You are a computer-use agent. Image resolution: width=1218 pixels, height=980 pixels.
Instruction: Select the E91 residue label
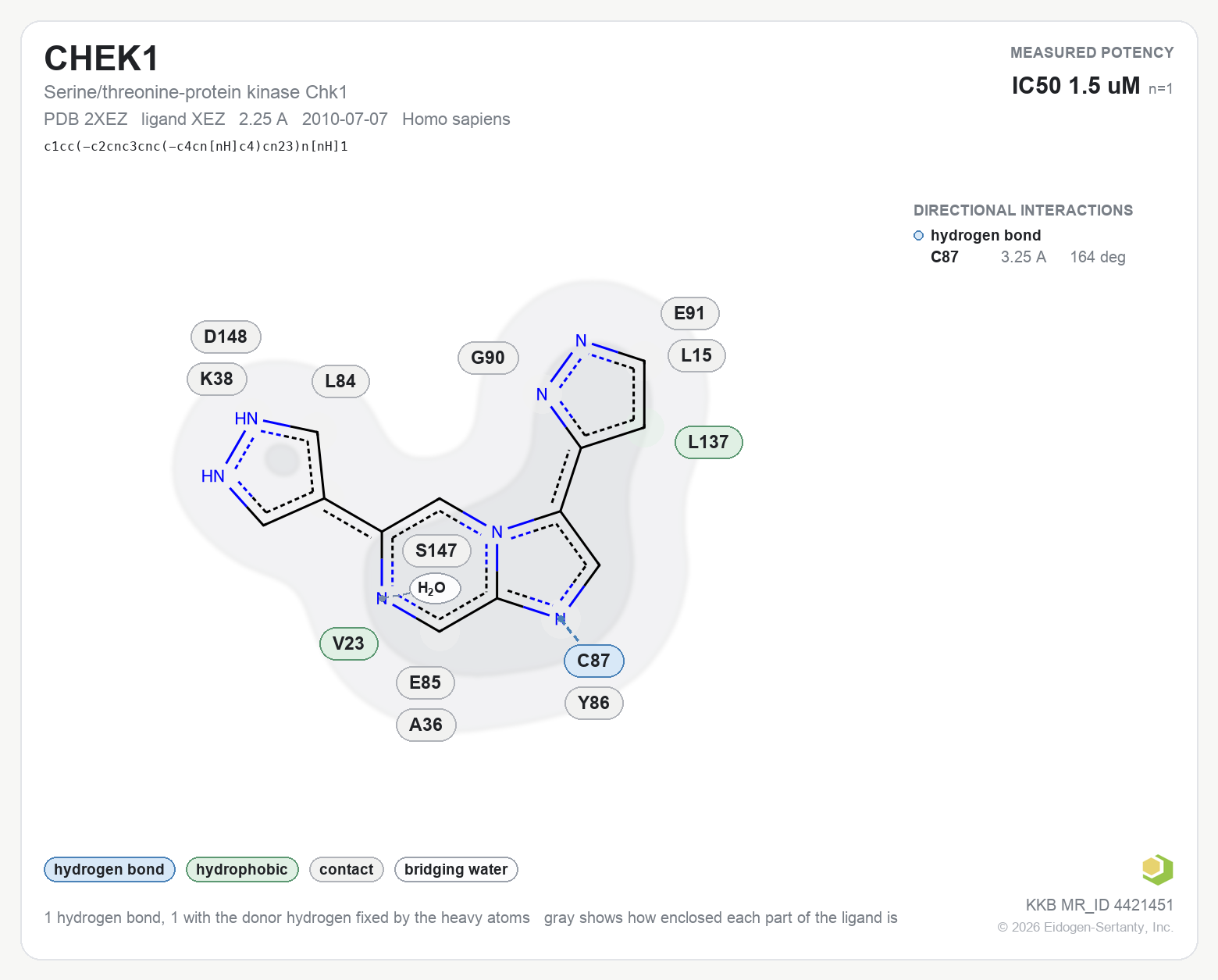(689, 313)
